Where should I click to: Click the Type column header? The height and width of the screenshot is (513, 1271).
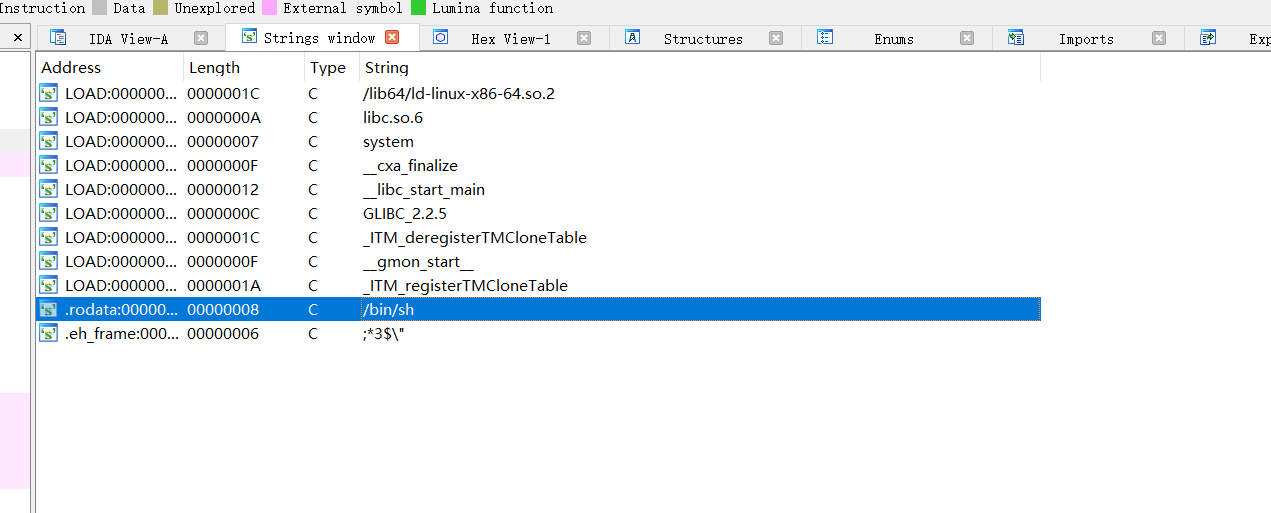pyautogui.click(x=328, y=68)
